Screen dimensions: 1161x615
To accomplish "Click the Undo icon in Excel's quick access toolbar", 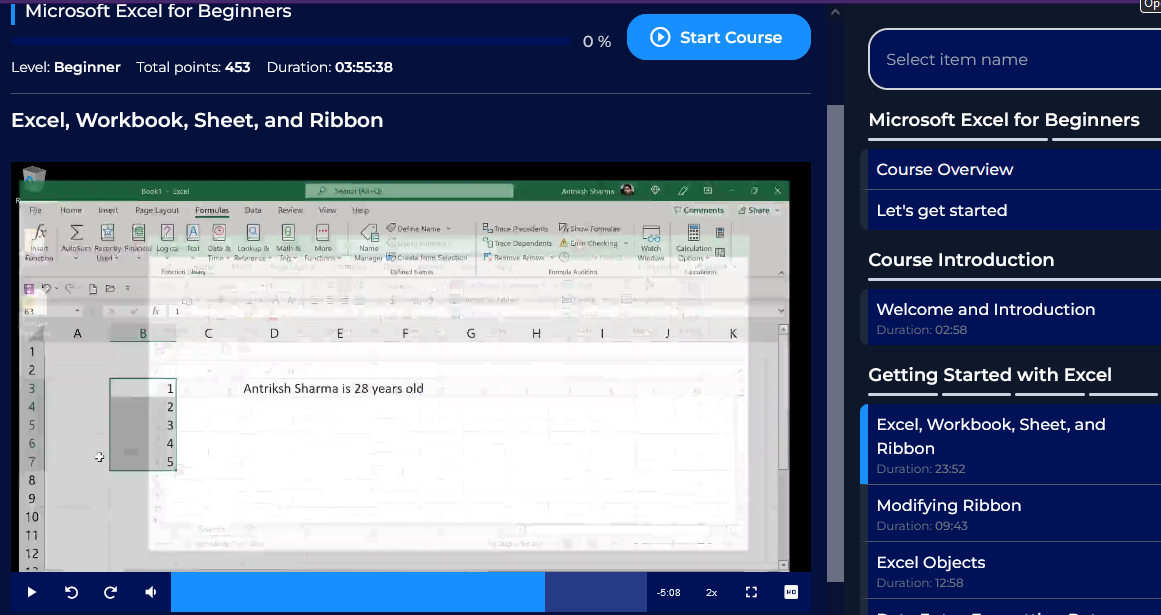I will click(46, 289).
